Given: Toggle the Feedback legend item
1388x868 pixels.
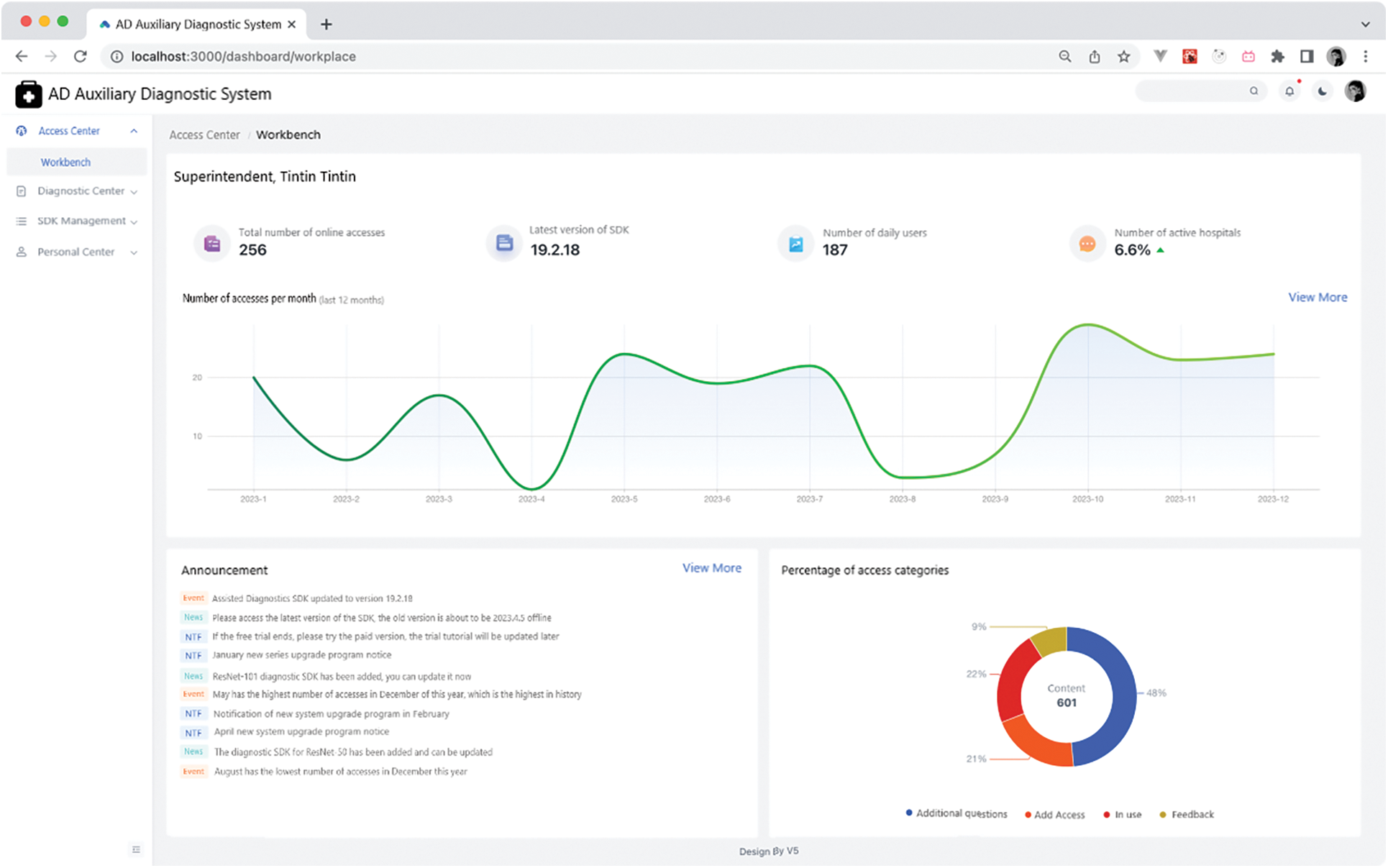Looking at the screenshot, I should click(1187, 814).
